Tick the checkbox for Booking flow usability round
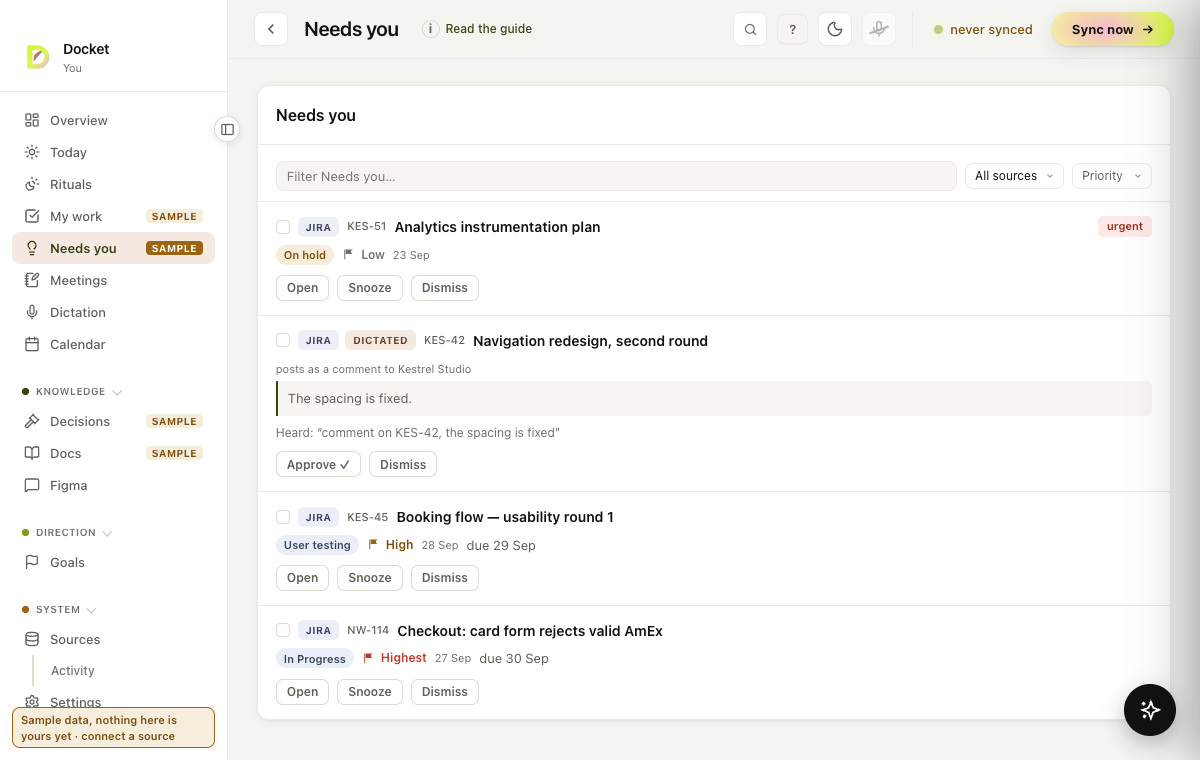Screen dimensions: 1200x760 pyautogui.click(x=283, y=517)
